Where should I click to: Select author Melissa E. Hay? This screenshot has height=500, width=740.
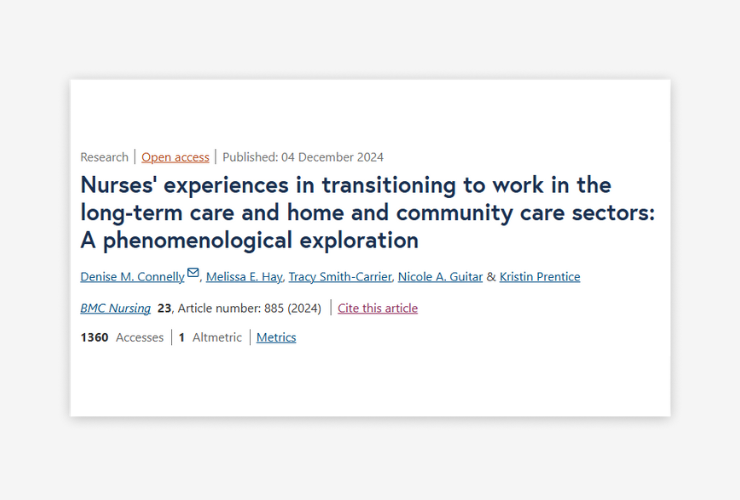click(244, 277)
